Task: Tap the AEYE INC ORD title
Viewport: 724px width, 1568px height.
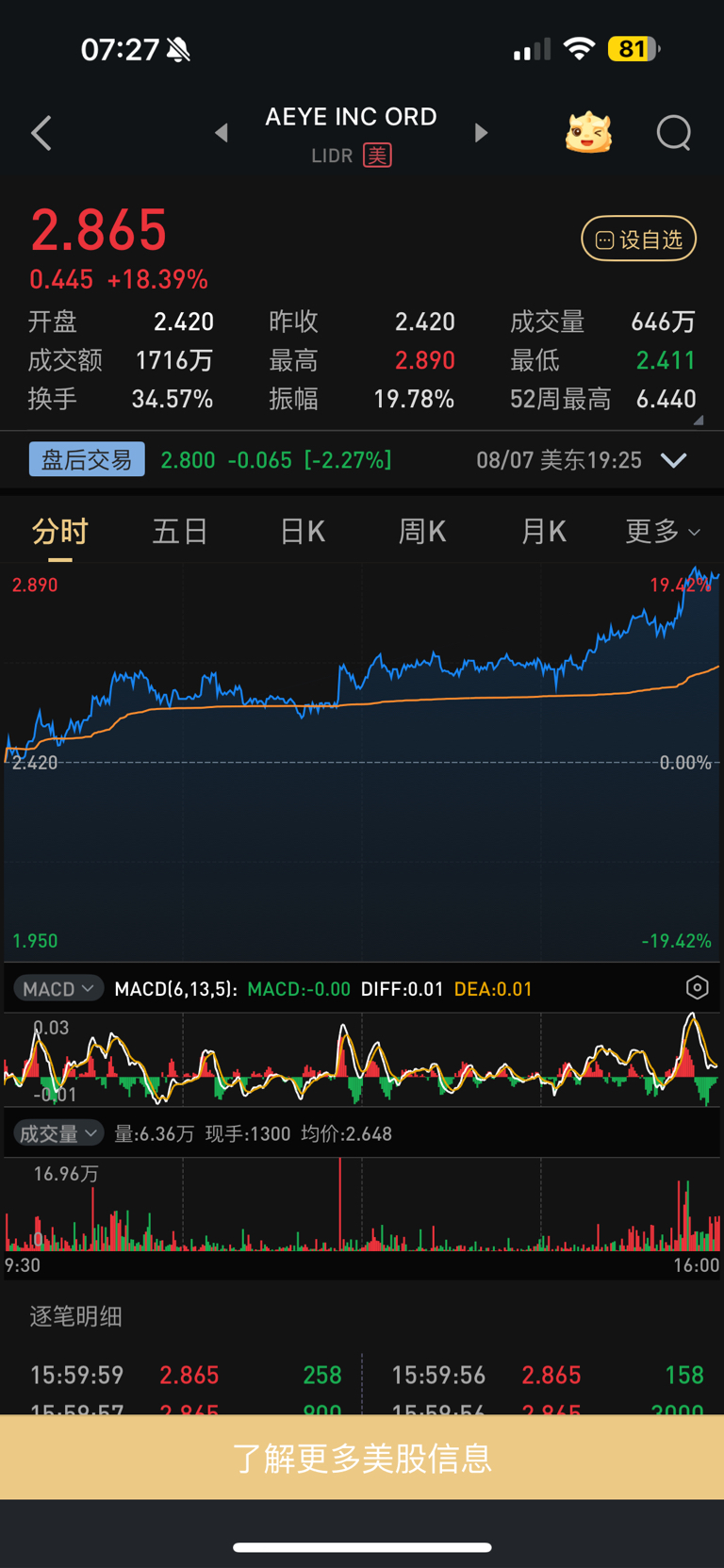Action: pyautogui.click(x=351, y=117)
